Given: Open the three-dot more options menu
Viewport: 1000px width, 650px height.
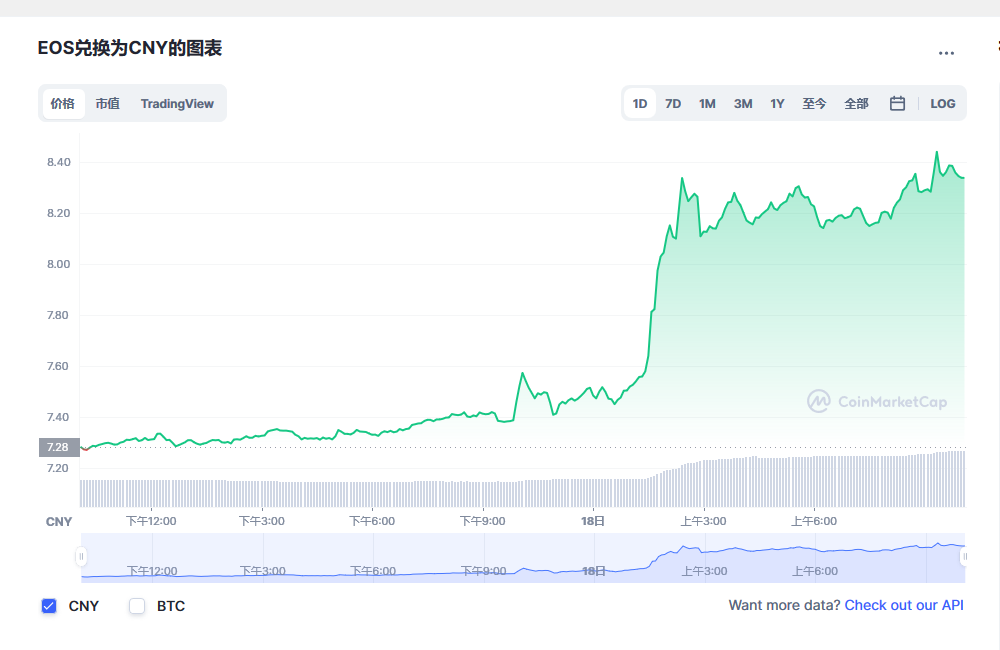Looking at the screenshot, I should point(946,54).
